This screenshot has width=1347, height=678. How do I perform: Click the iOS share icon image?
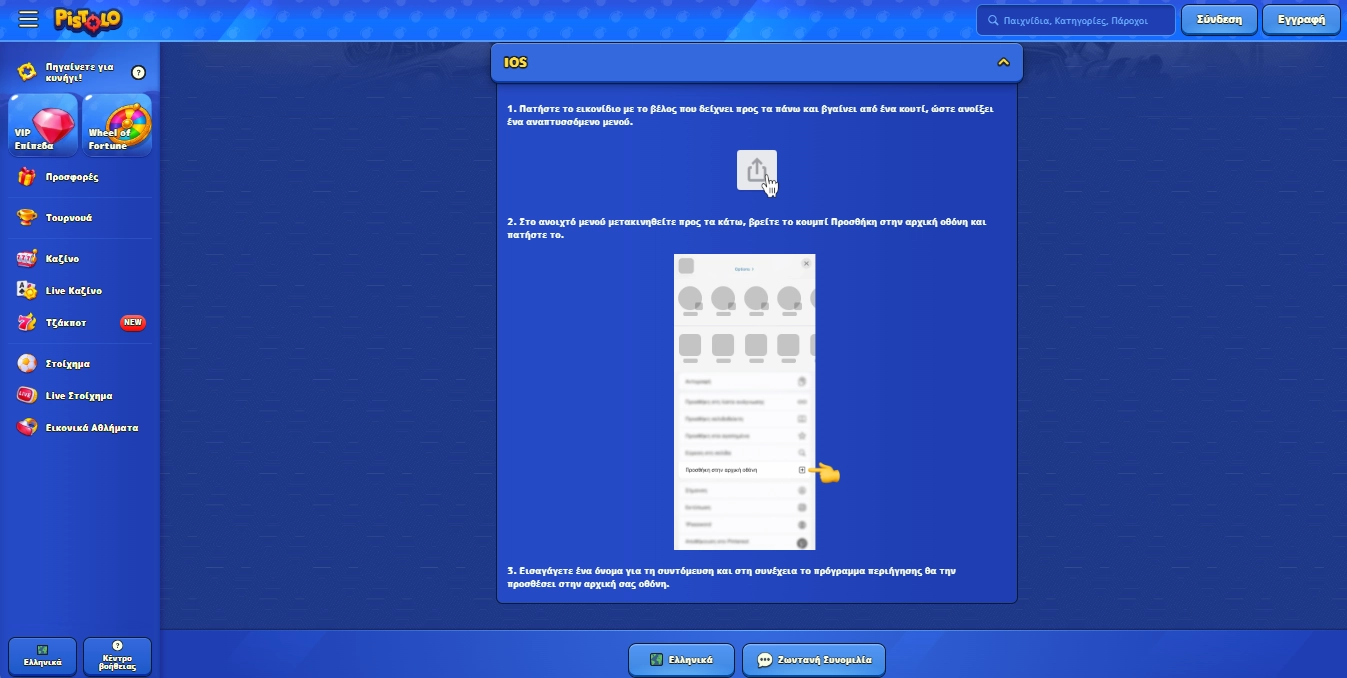(x=757, y=171)
